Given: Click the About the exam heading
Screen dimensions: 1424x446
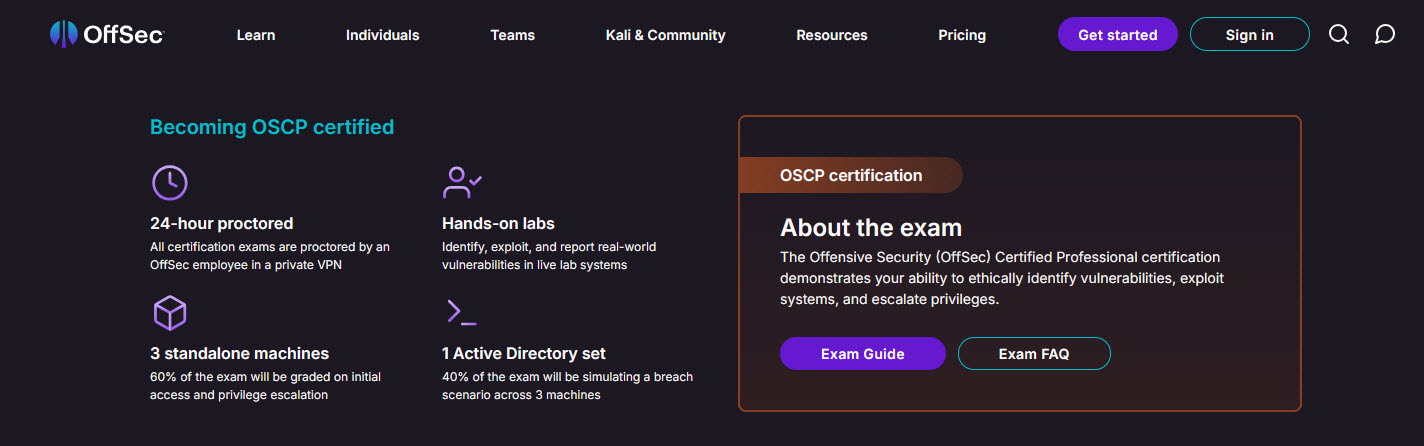Looking at the screenshot, I should click(x=871, y=226).
